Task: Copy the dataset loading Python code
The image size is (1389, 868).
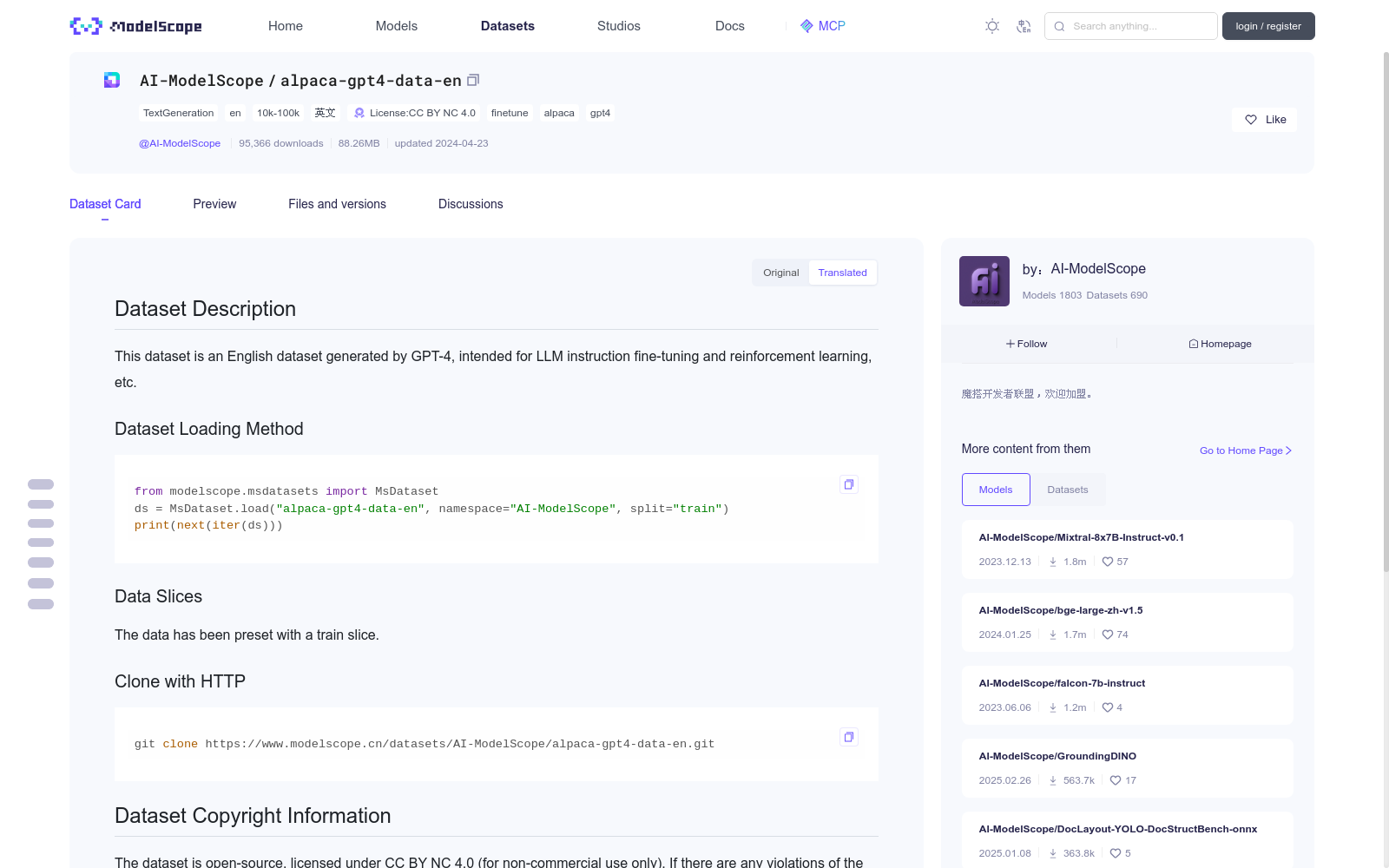Action: coord(849,484)
